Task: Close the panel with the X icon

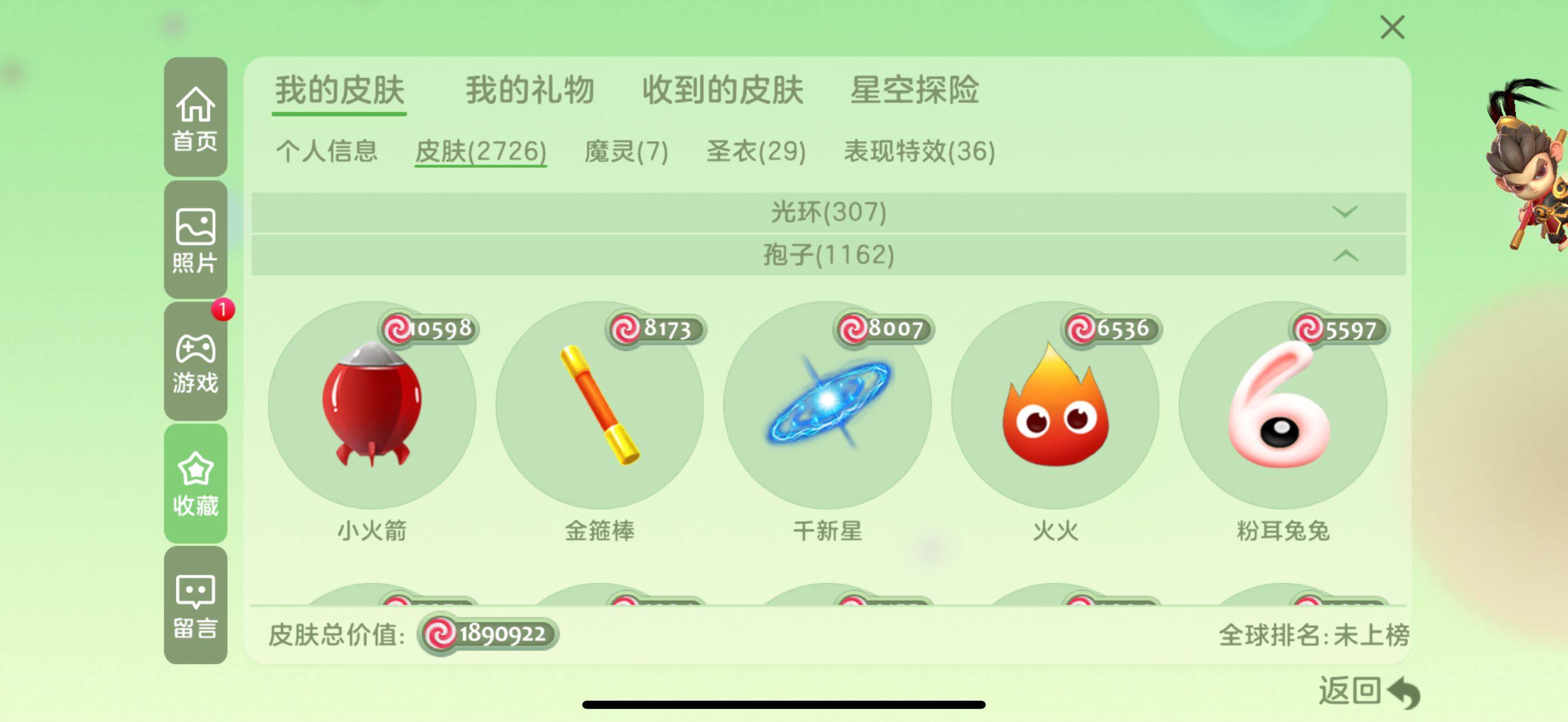Action: pos(1392,27)
